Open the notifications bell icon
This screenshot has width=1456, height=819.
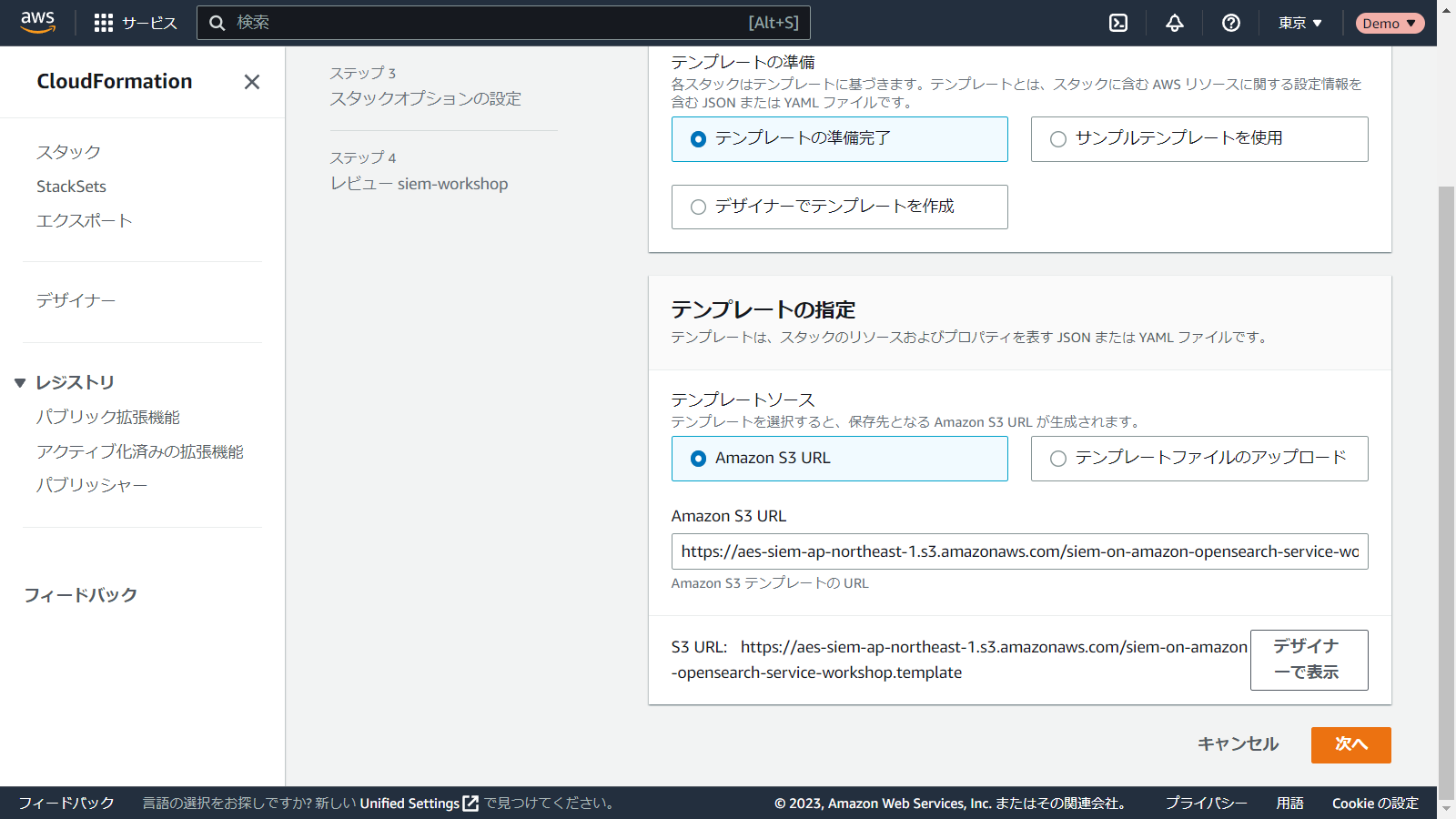(1175, 23)
